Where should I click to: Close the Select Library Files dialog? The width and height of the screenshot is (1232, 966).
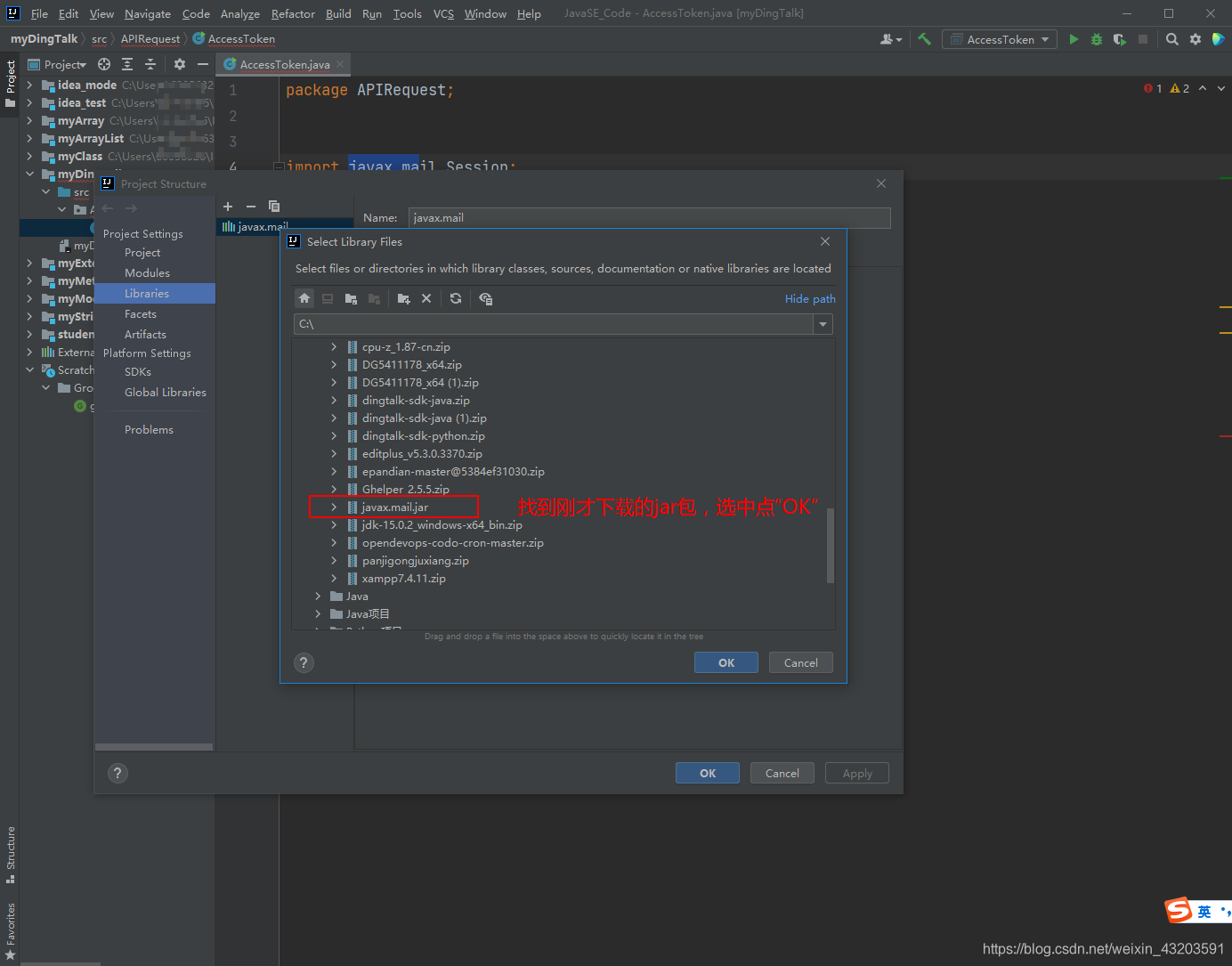[825, 241]
